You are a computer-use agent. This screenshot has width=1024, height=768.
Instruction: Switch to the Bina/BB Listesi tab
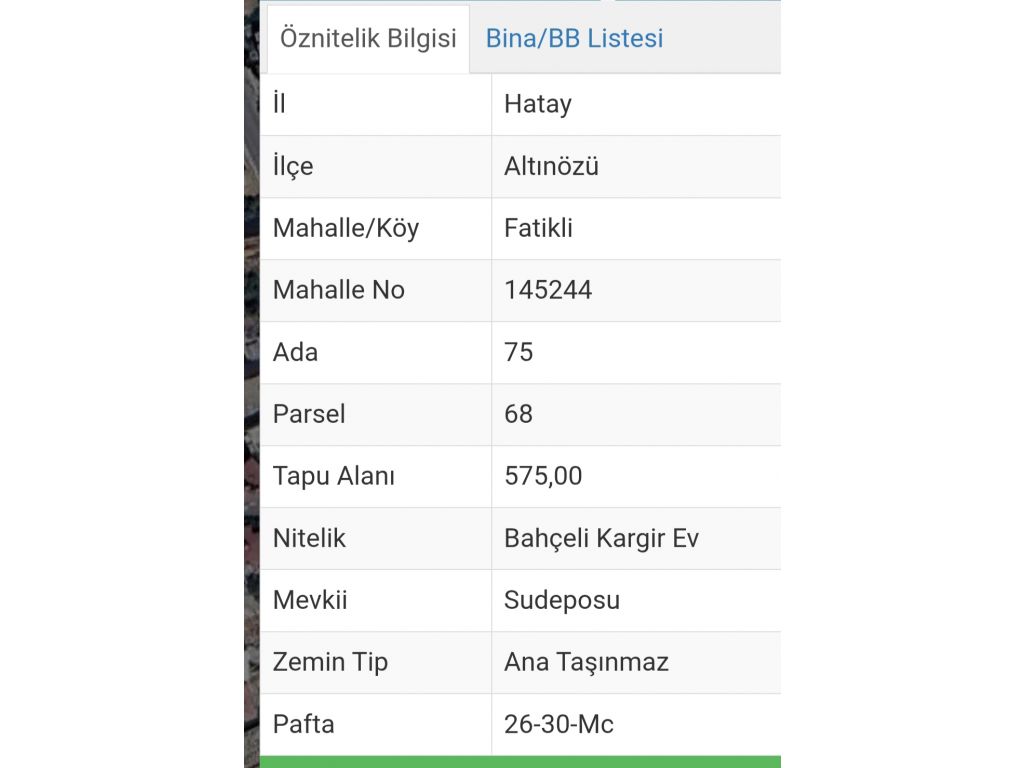(574, 39)
